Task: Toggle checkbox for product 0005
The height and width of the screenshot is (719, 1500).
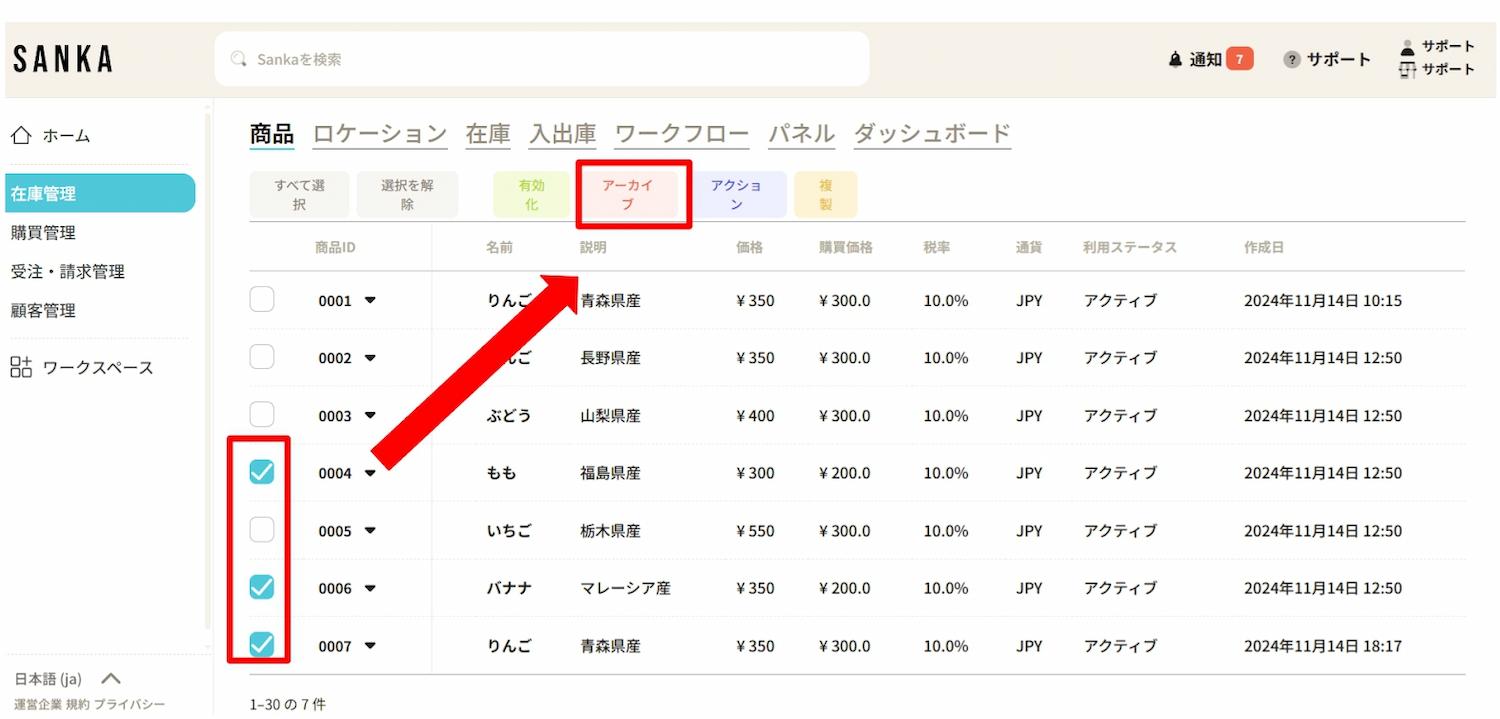Action: pos(262,529)
